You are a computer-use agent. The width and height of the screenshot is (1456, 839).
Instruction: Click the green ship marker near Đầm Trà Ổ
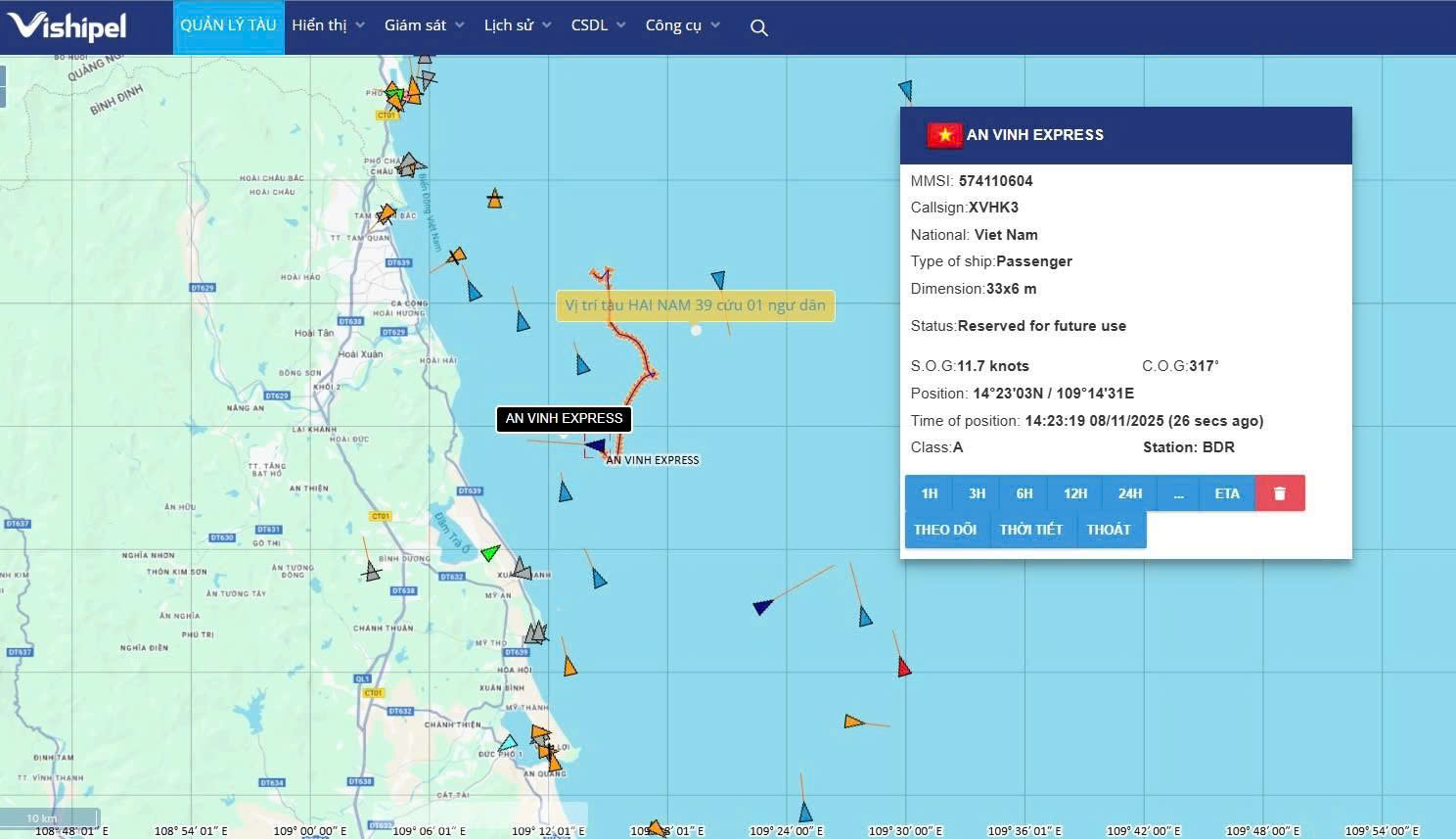click(x=490, y=552)
